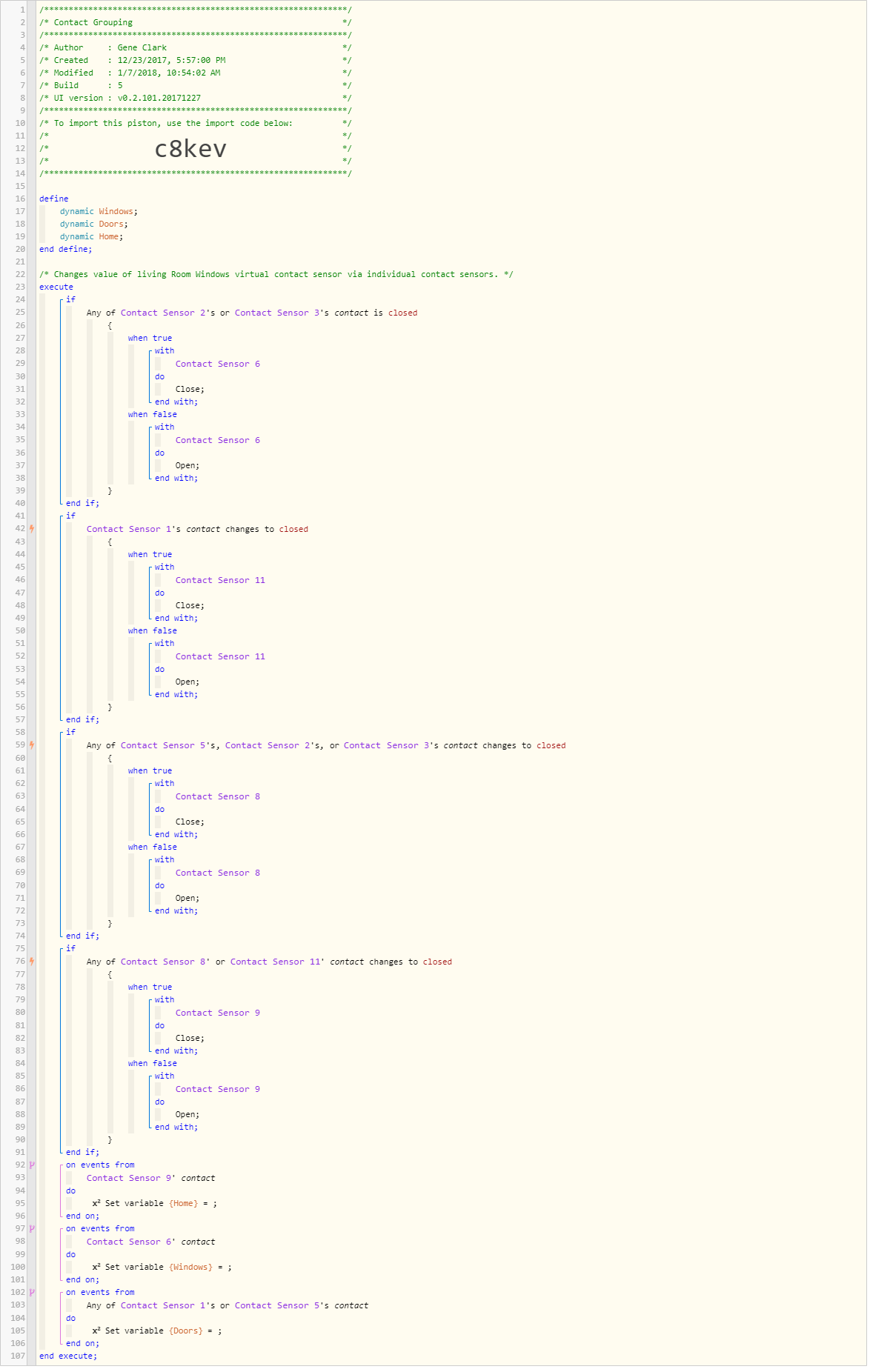Screen dimensions: 873x1372
Task: Click the 'Close;' action on line 48
Action: 190,605
